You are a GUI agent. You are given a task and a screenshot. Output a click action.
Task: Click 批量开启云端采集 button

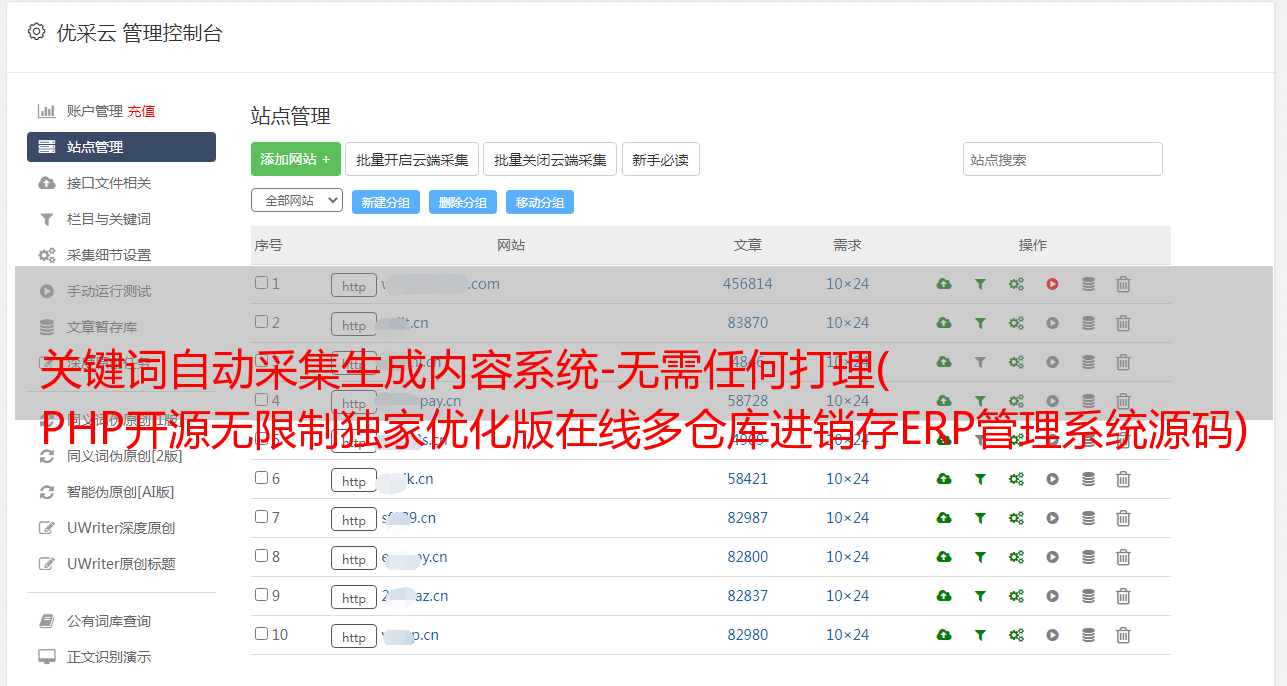pos(412,159)
